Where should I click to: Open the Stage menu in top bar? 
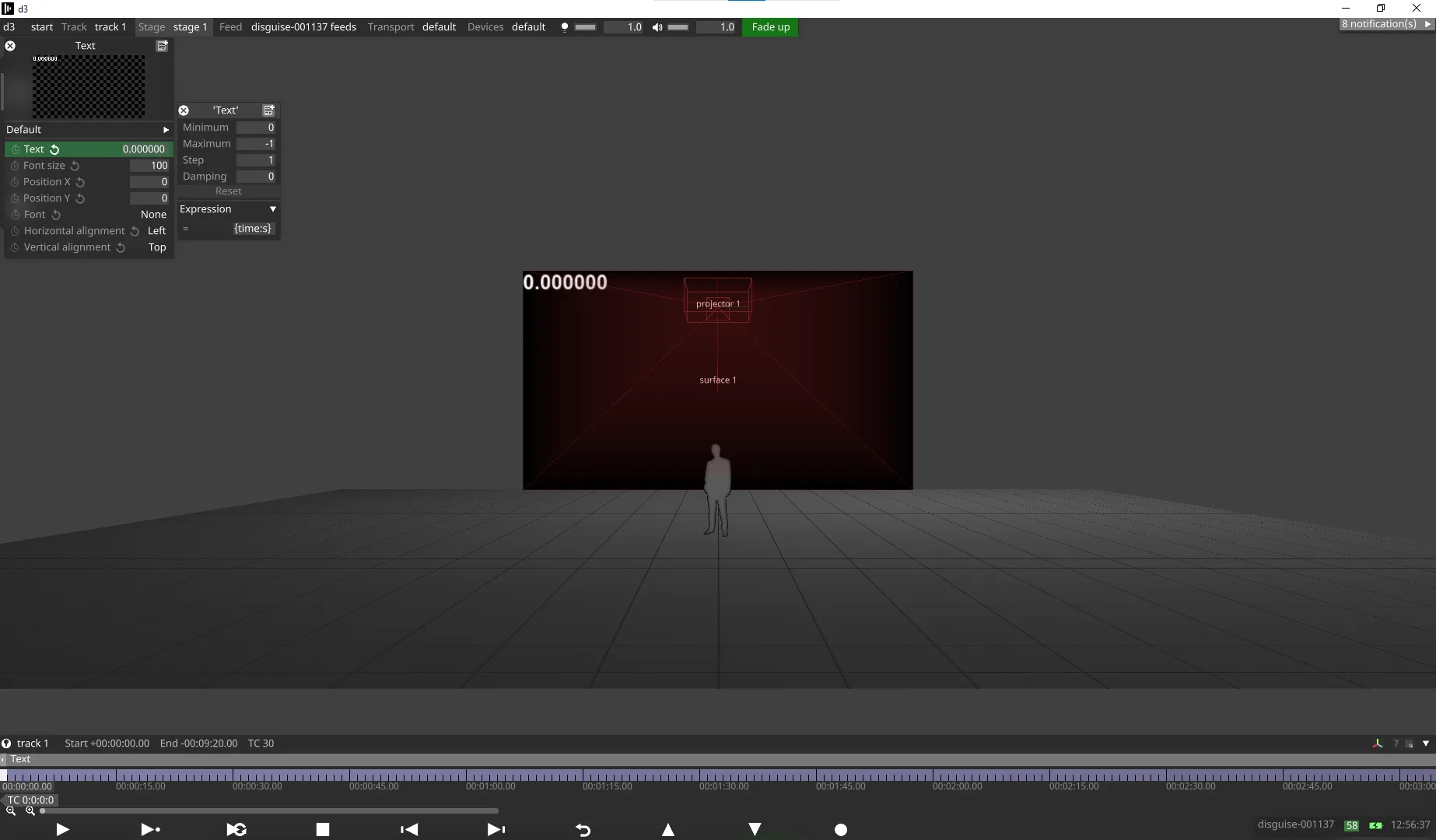pos(151,27)
